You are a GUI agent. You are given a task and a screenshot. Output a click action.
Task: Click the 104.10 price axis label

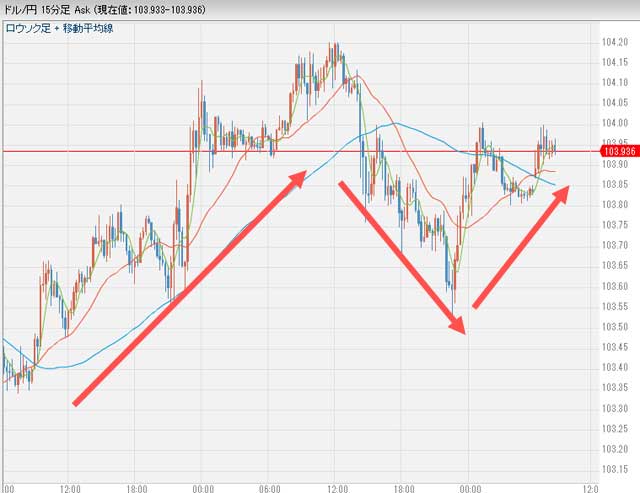pos(615,82)
